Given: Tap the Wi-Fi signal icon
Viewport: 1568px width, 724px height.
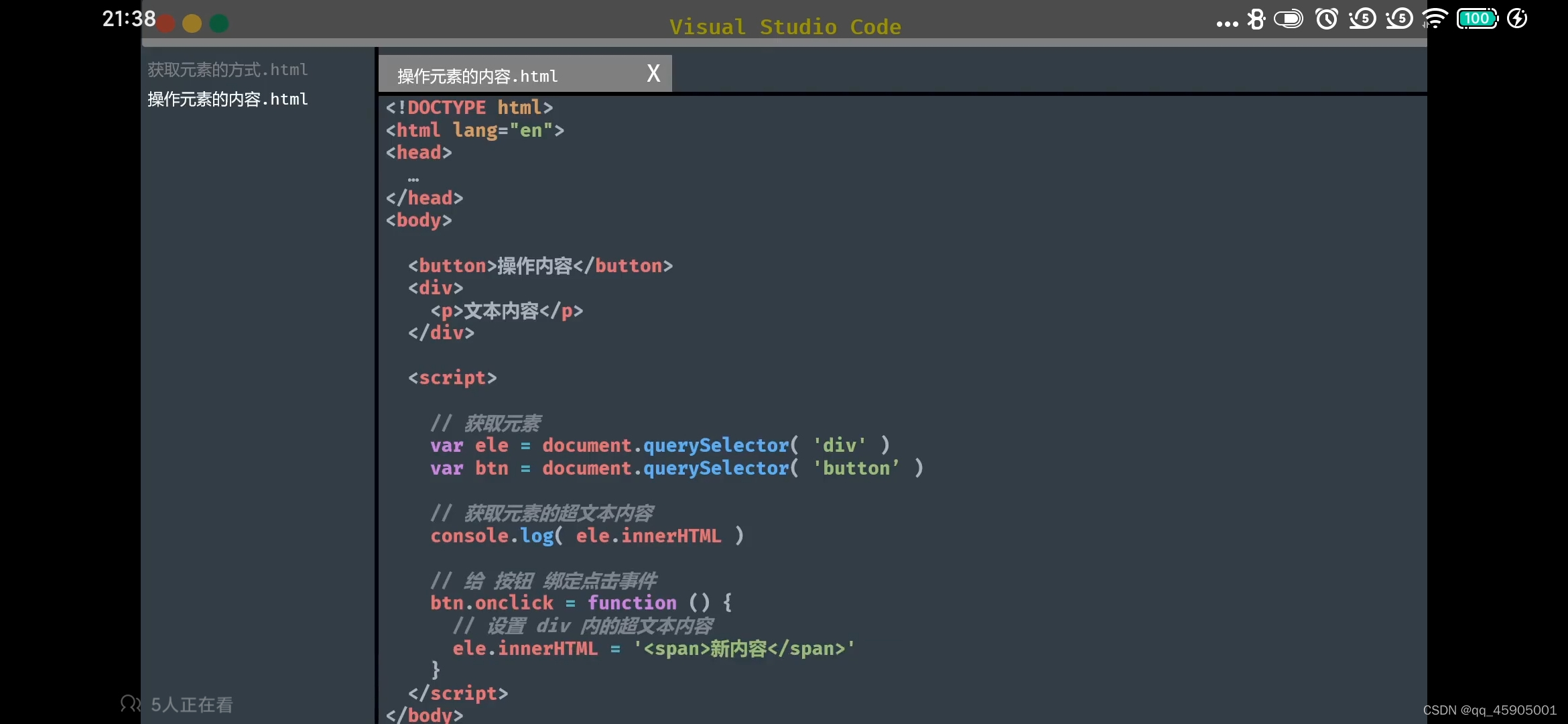Looking at the screenshot, I should 1435,19.
